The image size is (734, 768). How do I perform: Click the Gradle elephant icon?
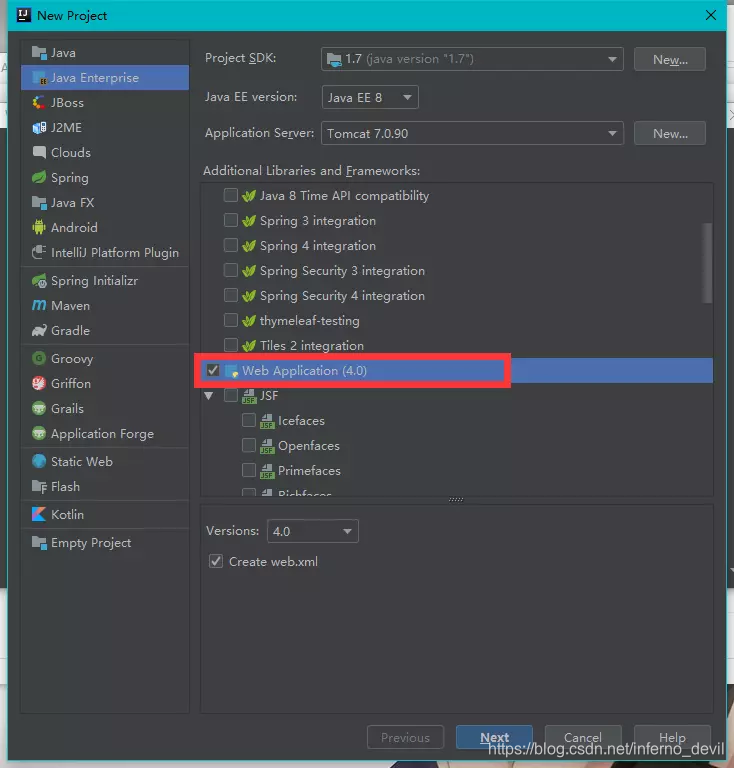point(39,331)
